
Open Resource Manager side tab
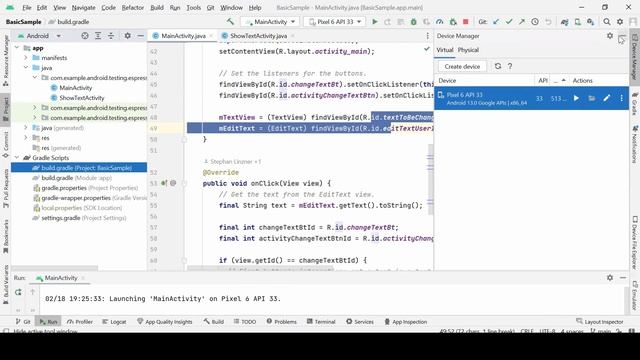tap(6, 60)
